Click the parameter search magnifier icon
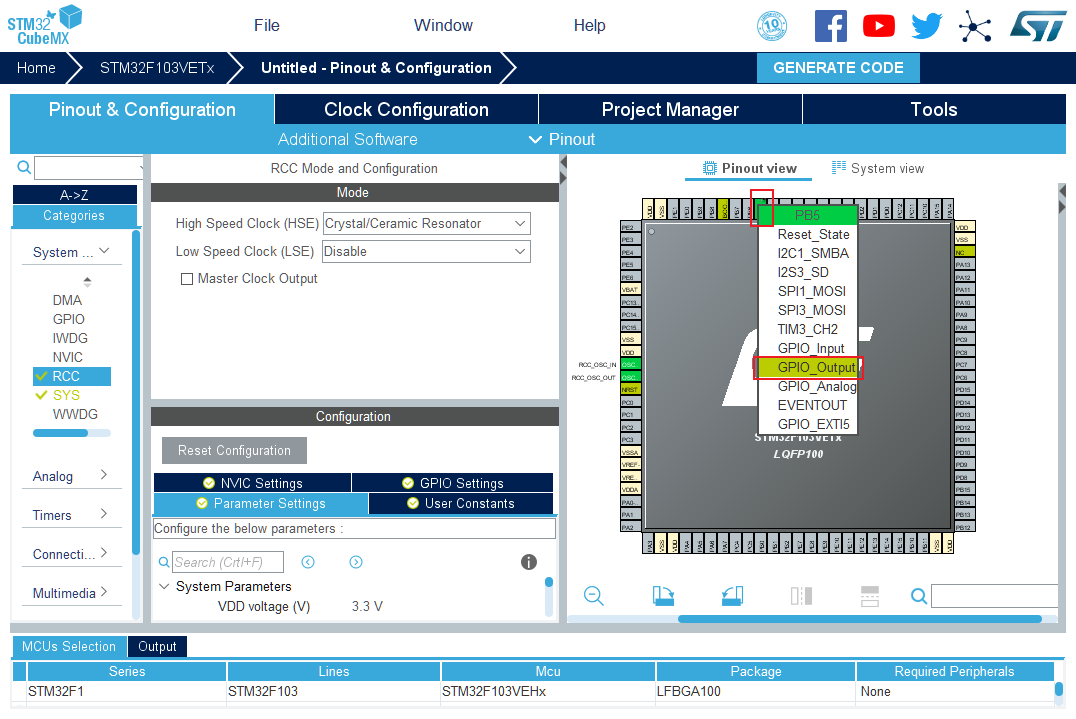 (x=164, y=562)
